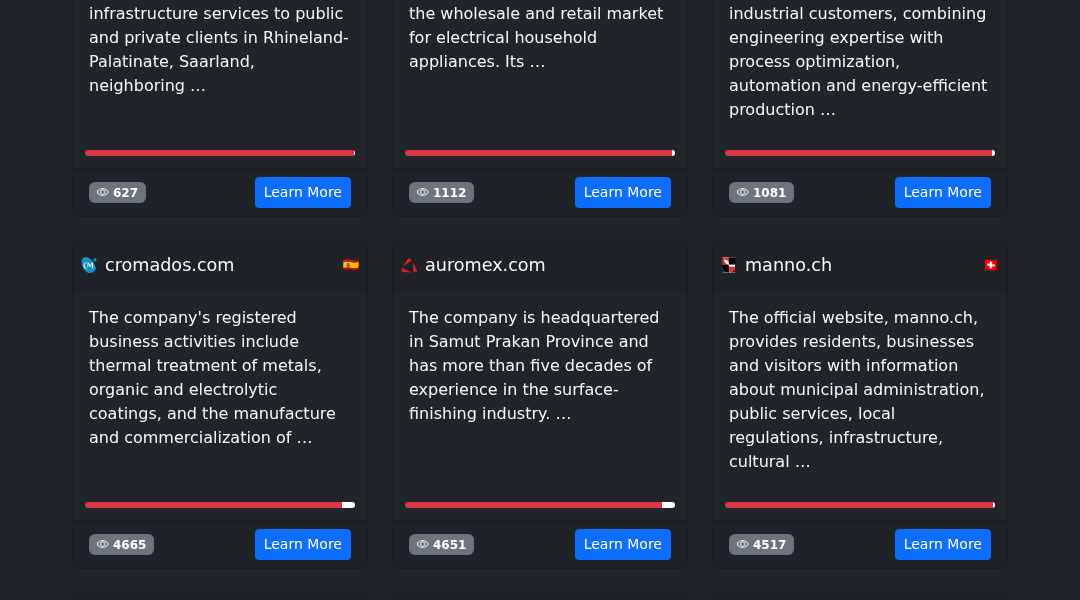
Task: Click the progress bar above the 627 badge
Action: 220,153
